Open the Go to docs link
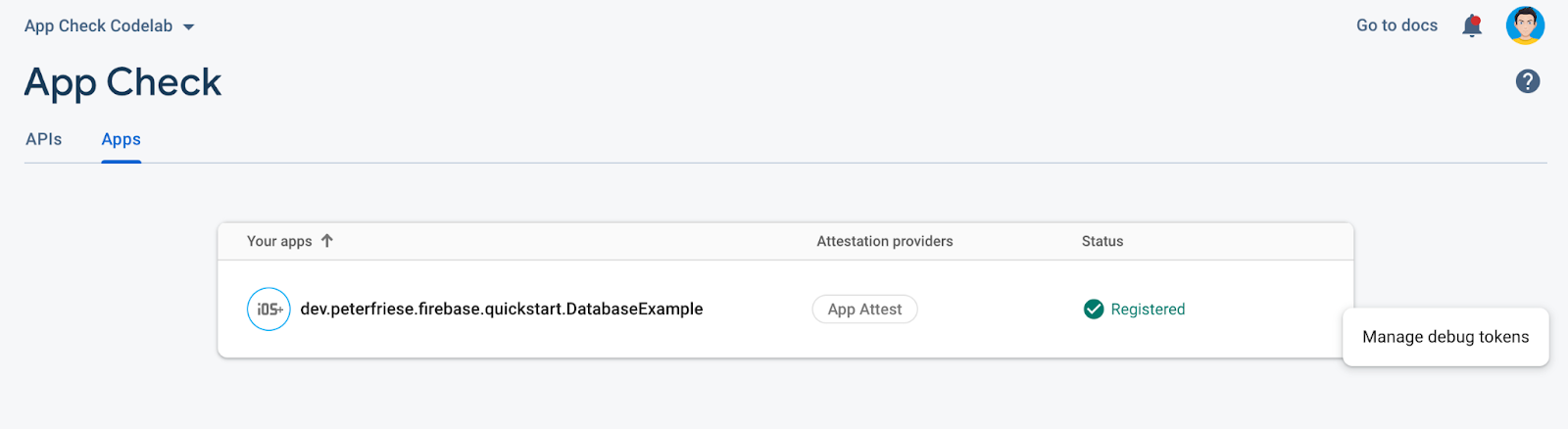 point(1396,25)
